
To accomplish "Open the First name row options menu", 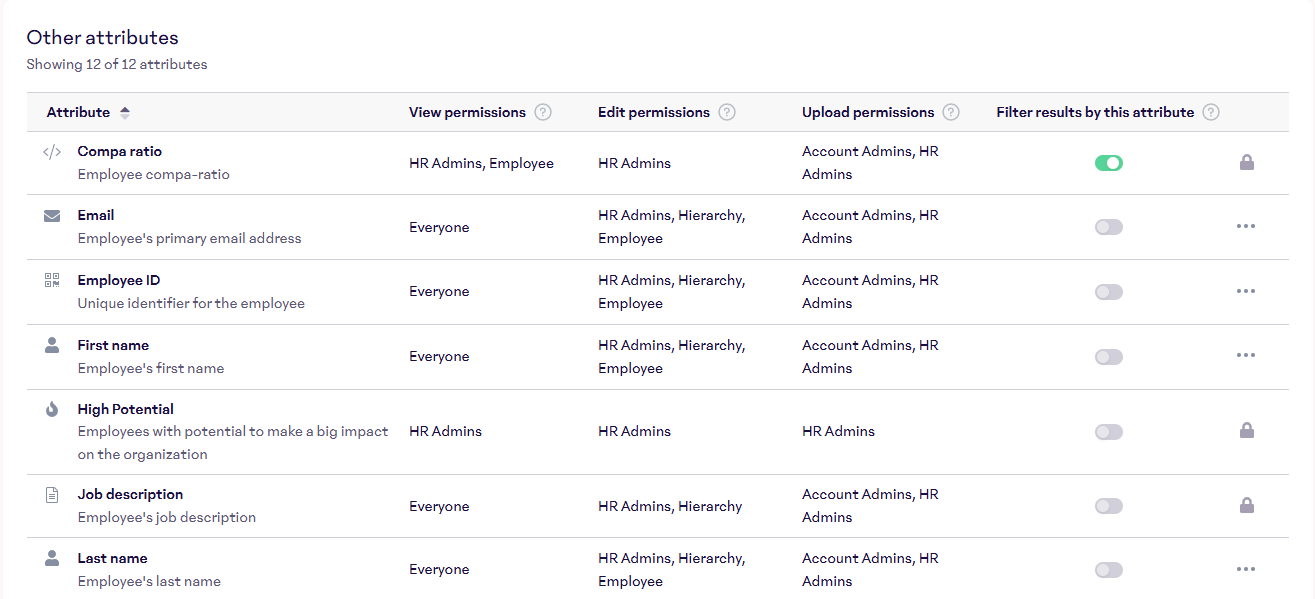I will coord(1245,355).
